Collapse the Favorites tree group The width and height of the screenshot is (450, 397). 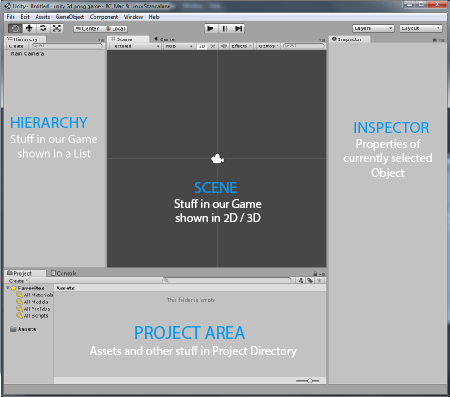(x=7, y=288)
